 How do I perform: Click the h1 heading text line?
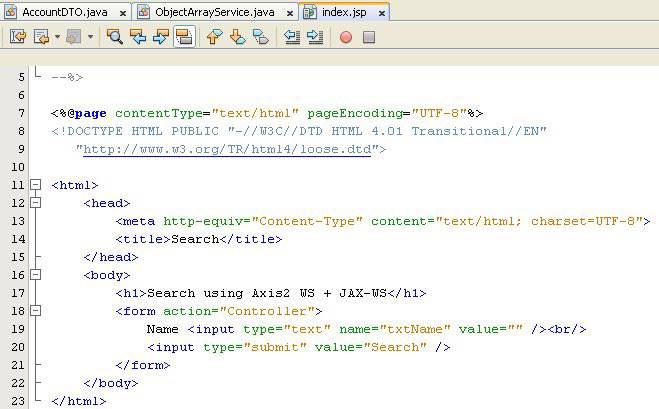[271, 293]
